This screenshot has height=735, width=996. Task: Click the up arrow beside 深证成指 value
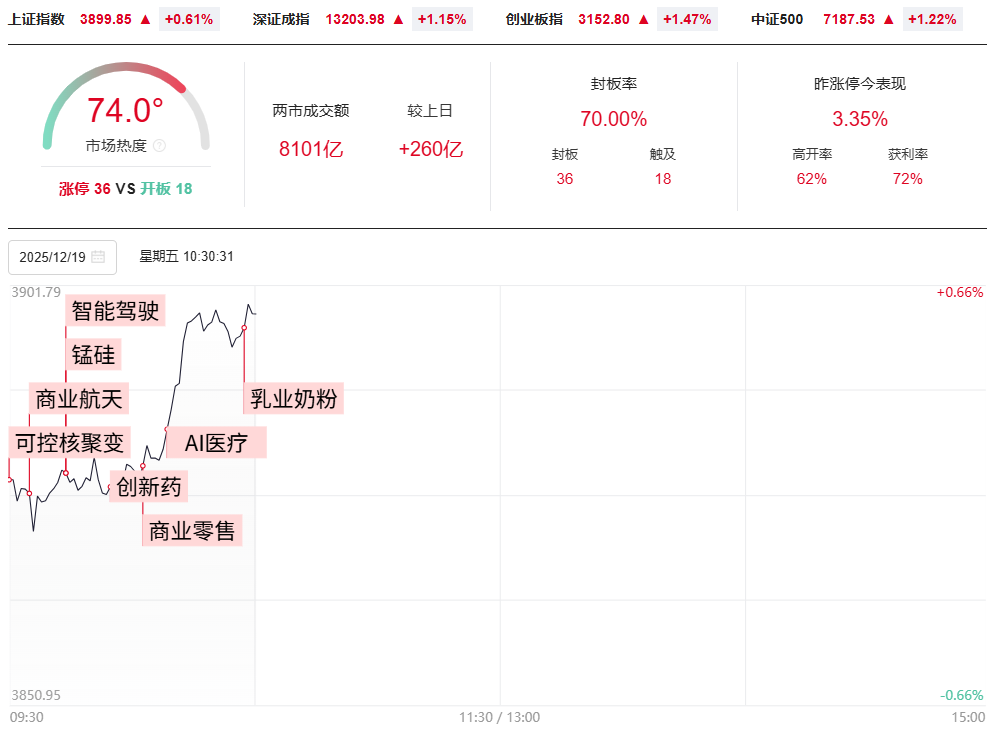pos(399,19)
